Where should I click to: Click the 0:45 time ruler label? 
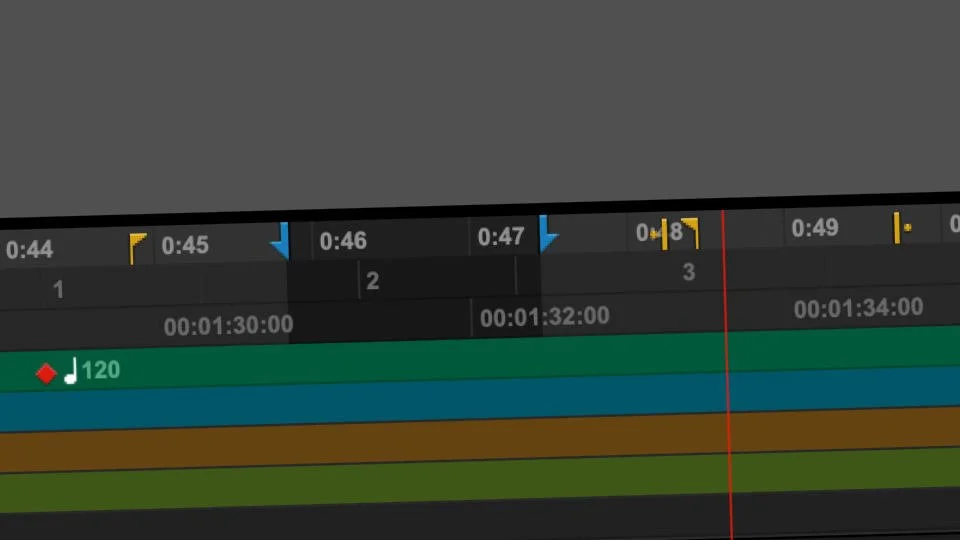[x=185, y=246]
